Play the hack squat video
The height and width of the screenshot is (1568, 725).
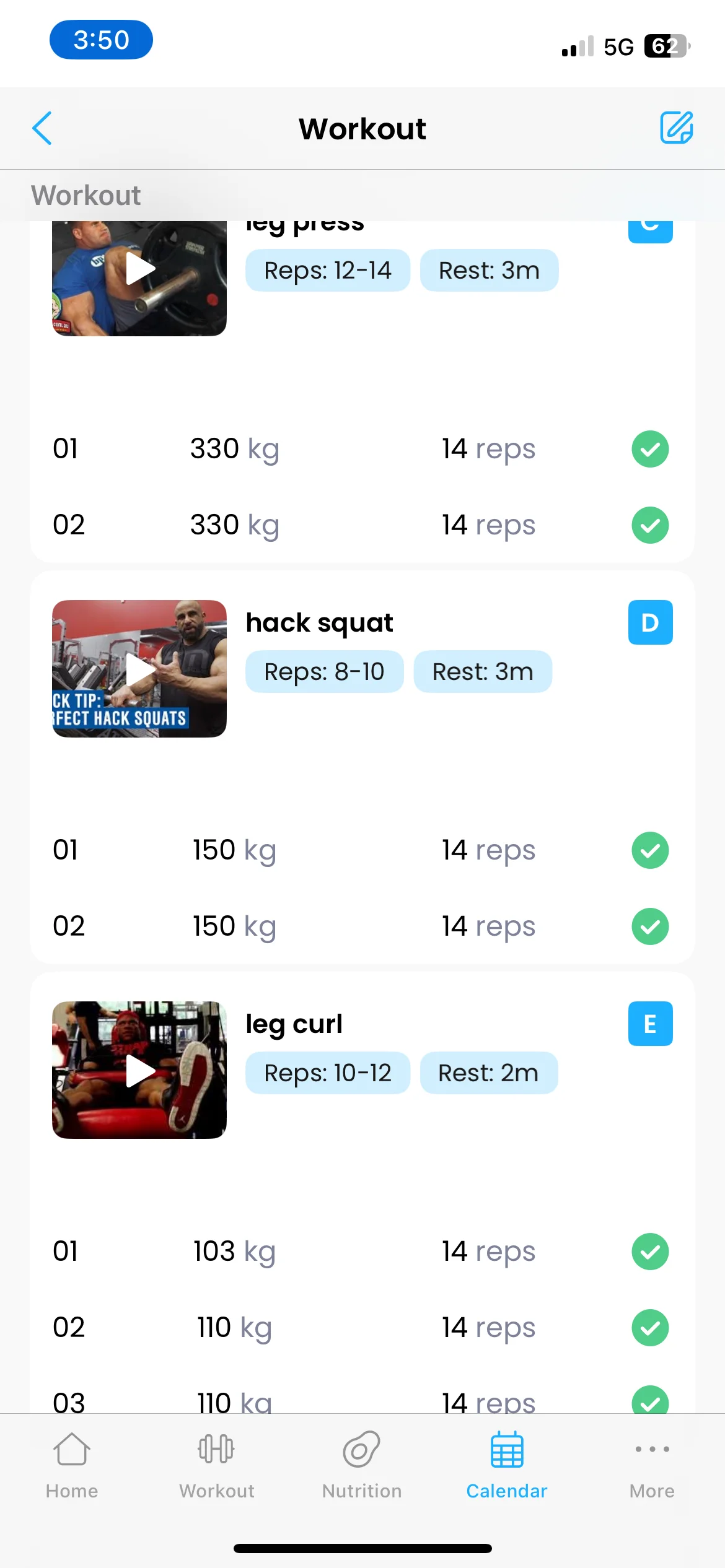[139, 669]
